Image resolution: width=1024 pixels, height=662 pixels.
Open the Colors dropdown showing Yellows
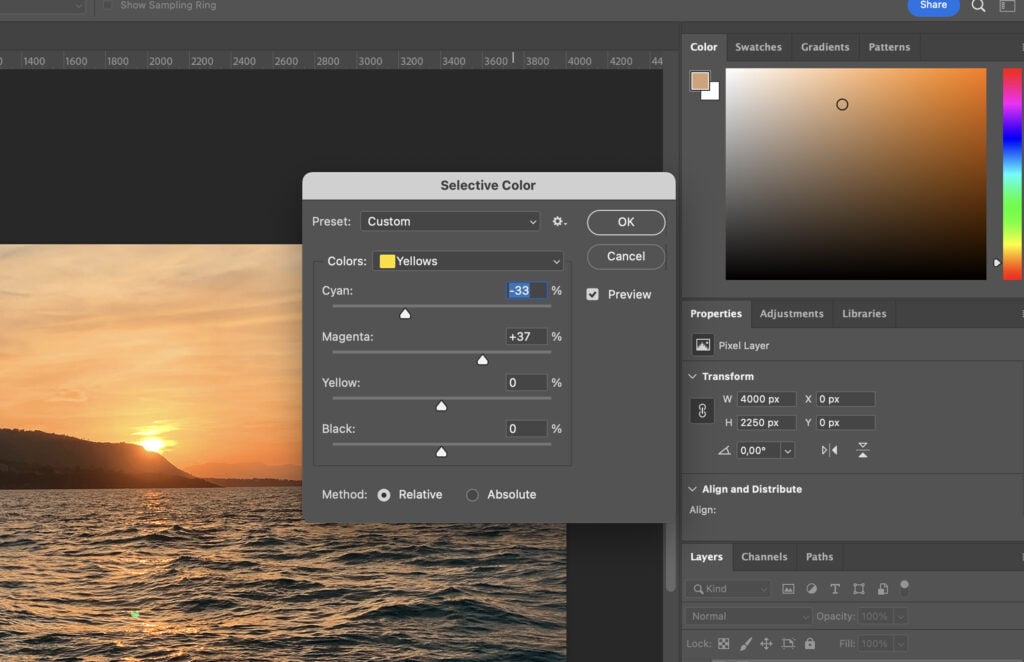[468, 260]
